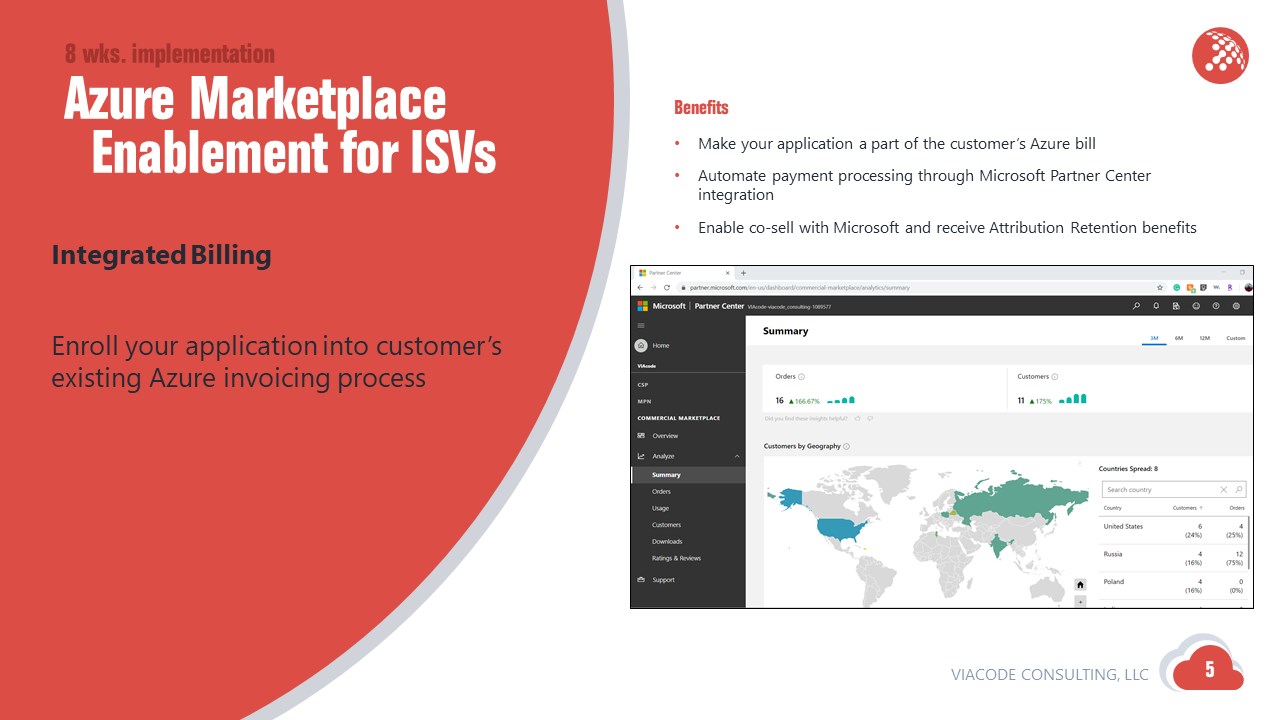Screen dimensions: 1280x720
Task: Select the United States table row
Action: [1174, 531]
